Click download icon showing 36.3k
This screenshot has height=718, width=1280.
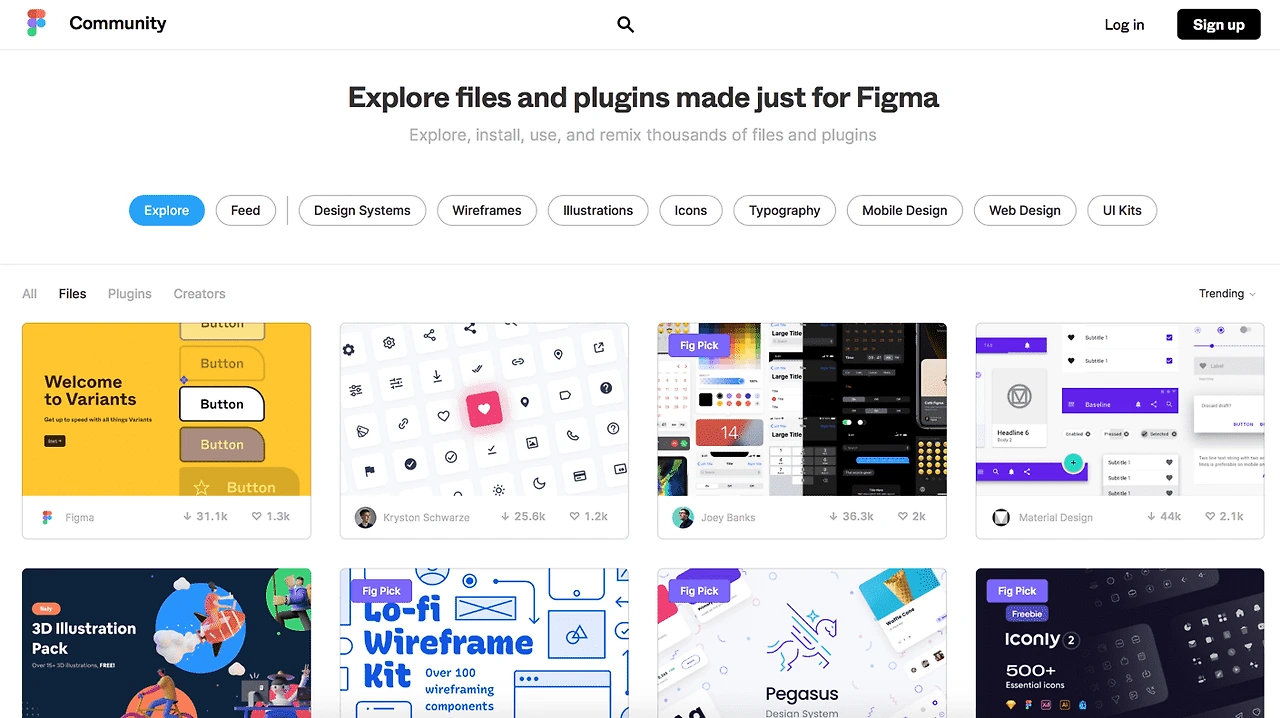tap(834, 516)
